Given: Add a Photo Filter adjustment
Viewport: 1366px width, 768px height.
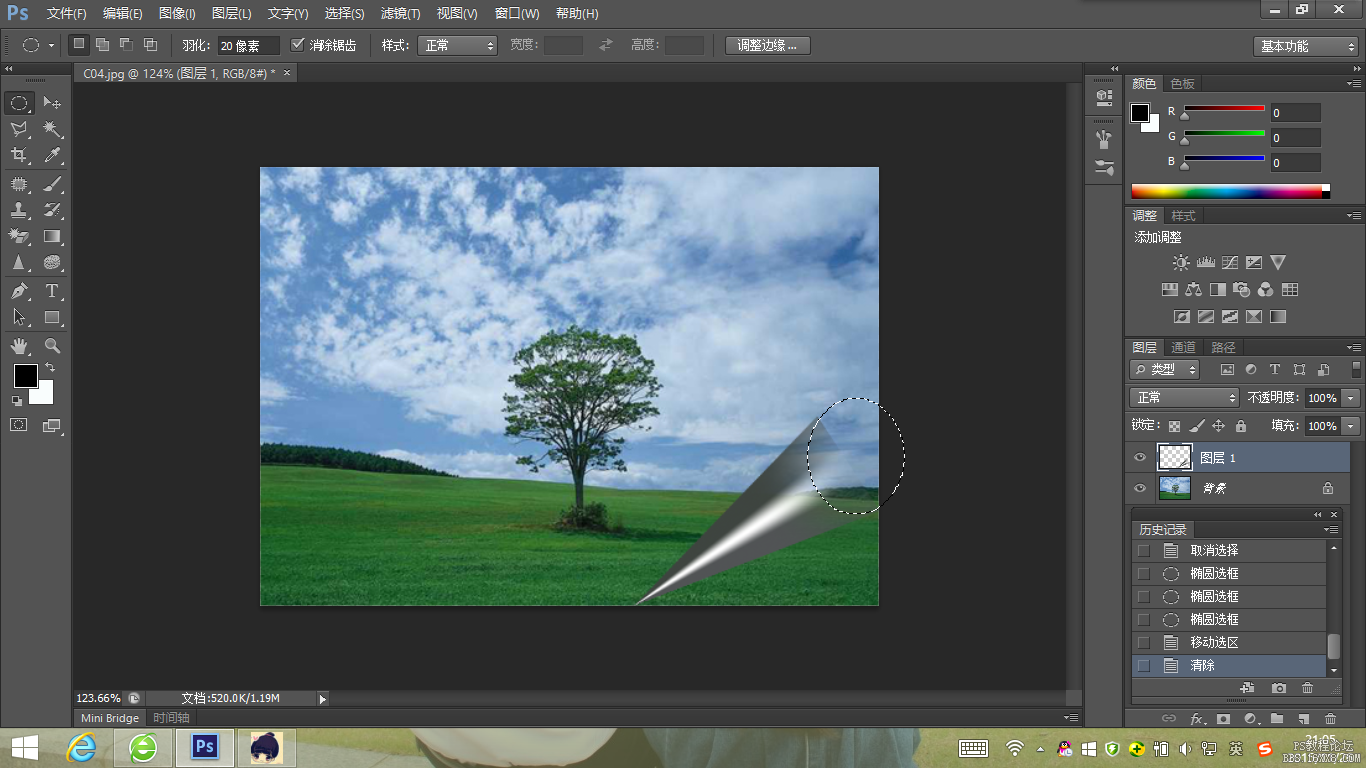Looking at the screenshot, I should [x=1241, y=290].
